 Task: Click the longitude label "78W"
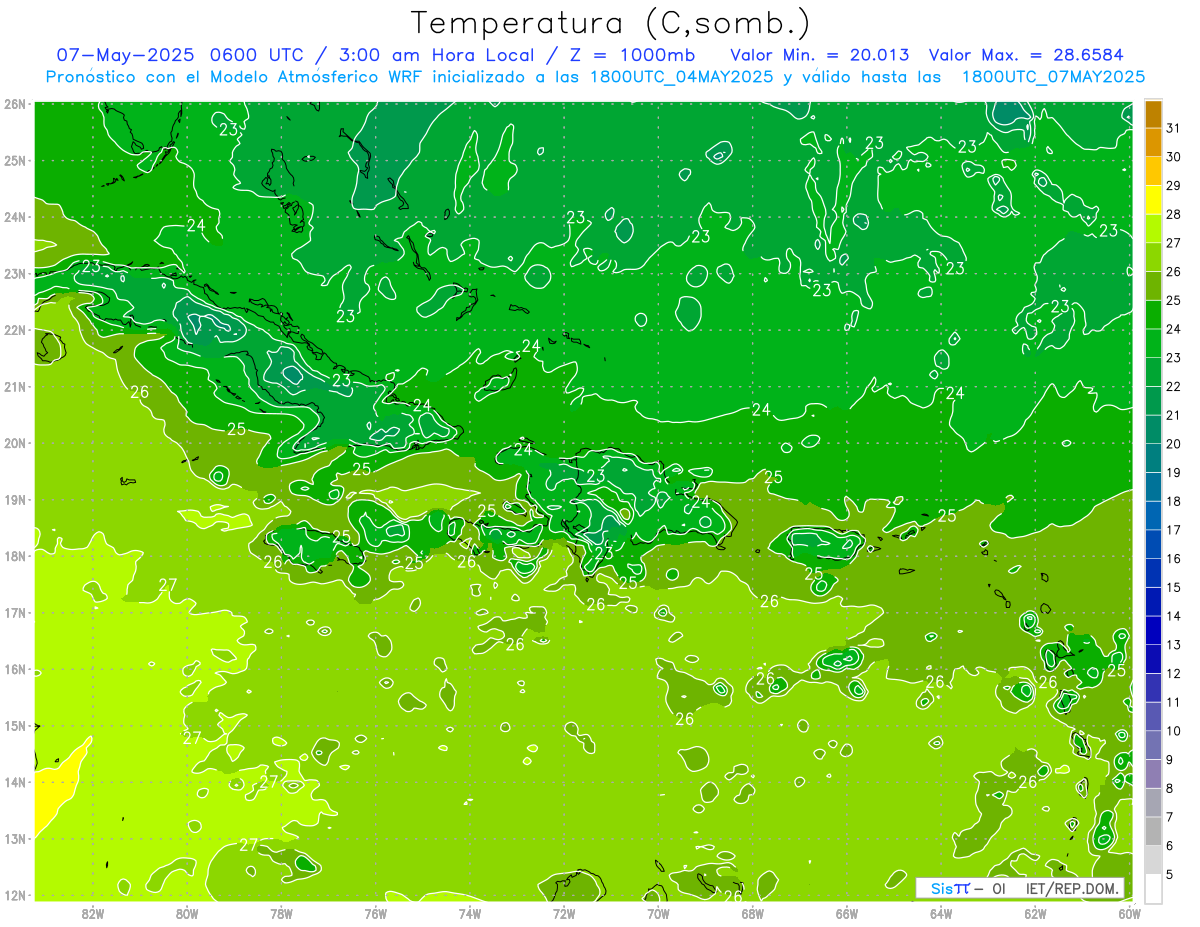(281, 913)
